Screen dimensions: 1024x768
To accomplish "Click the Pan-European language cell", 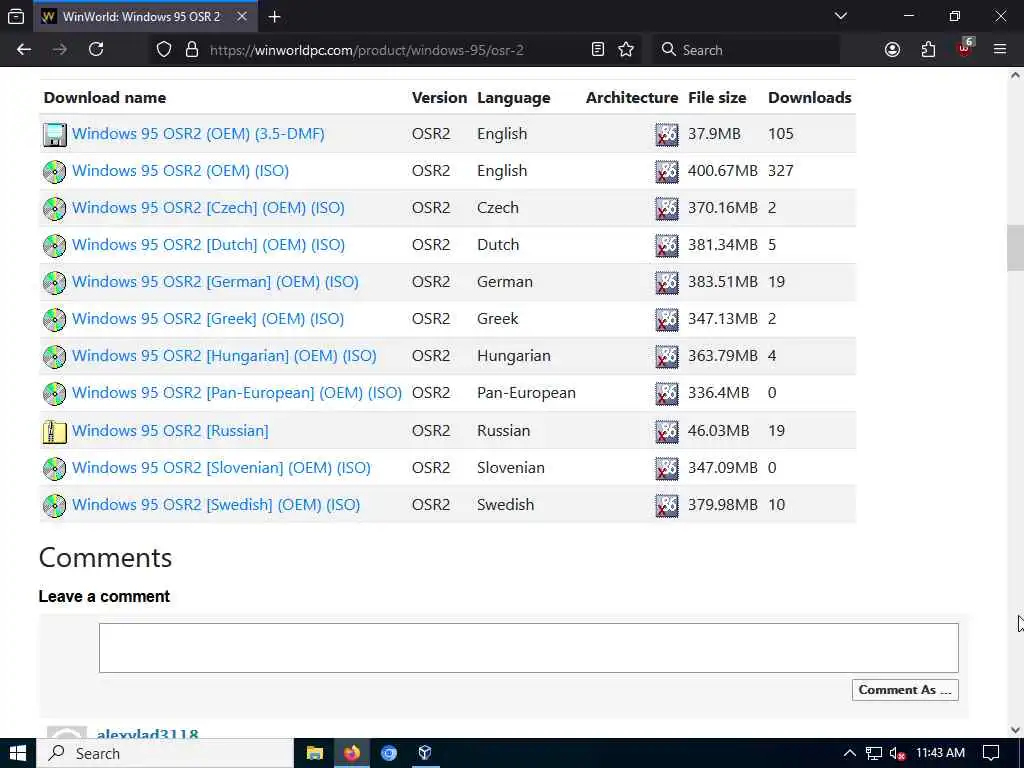I will click(x=526, y=393).
